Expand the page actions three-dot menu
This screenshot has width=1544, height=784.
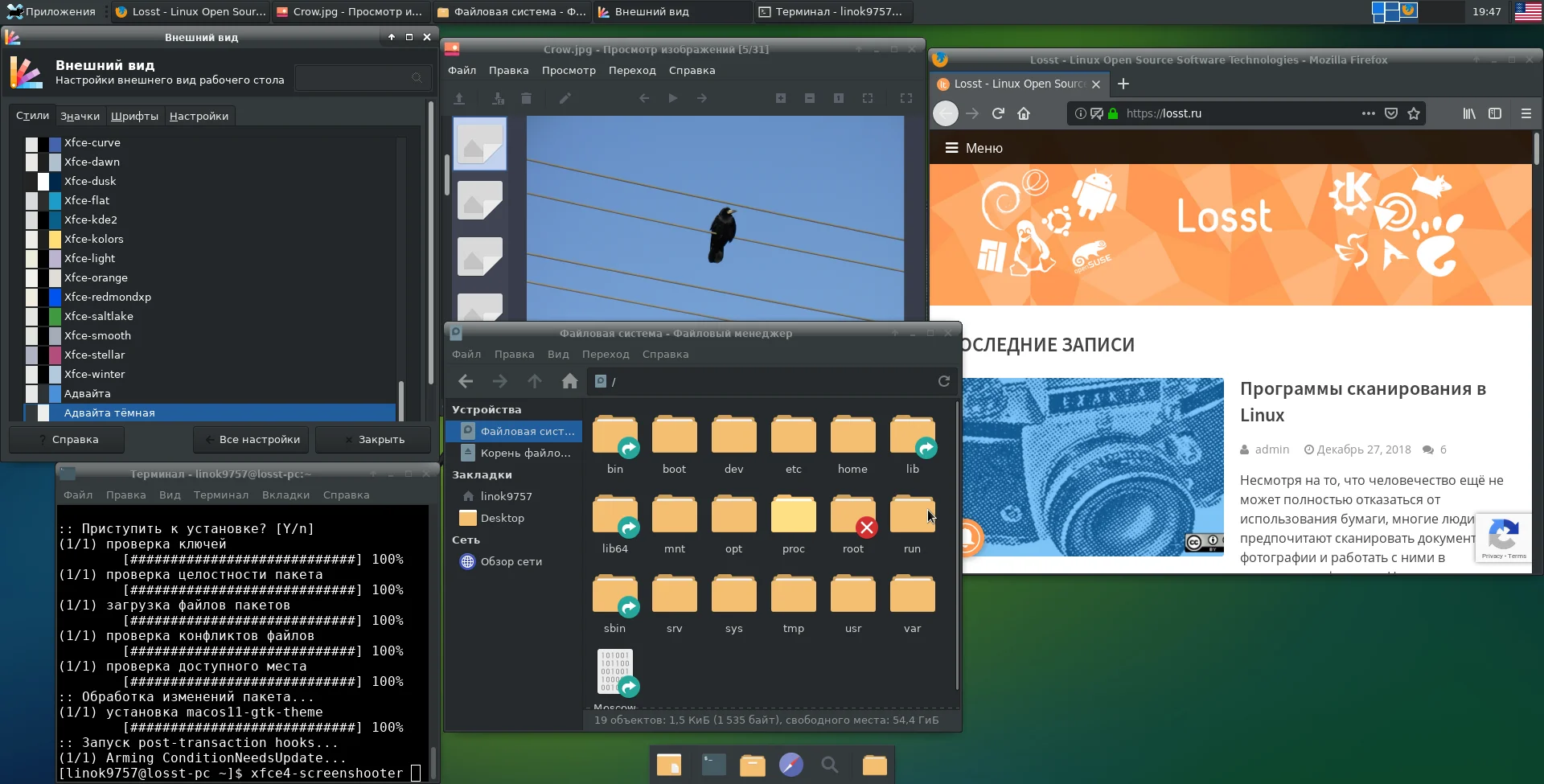tap(1368, 113)
